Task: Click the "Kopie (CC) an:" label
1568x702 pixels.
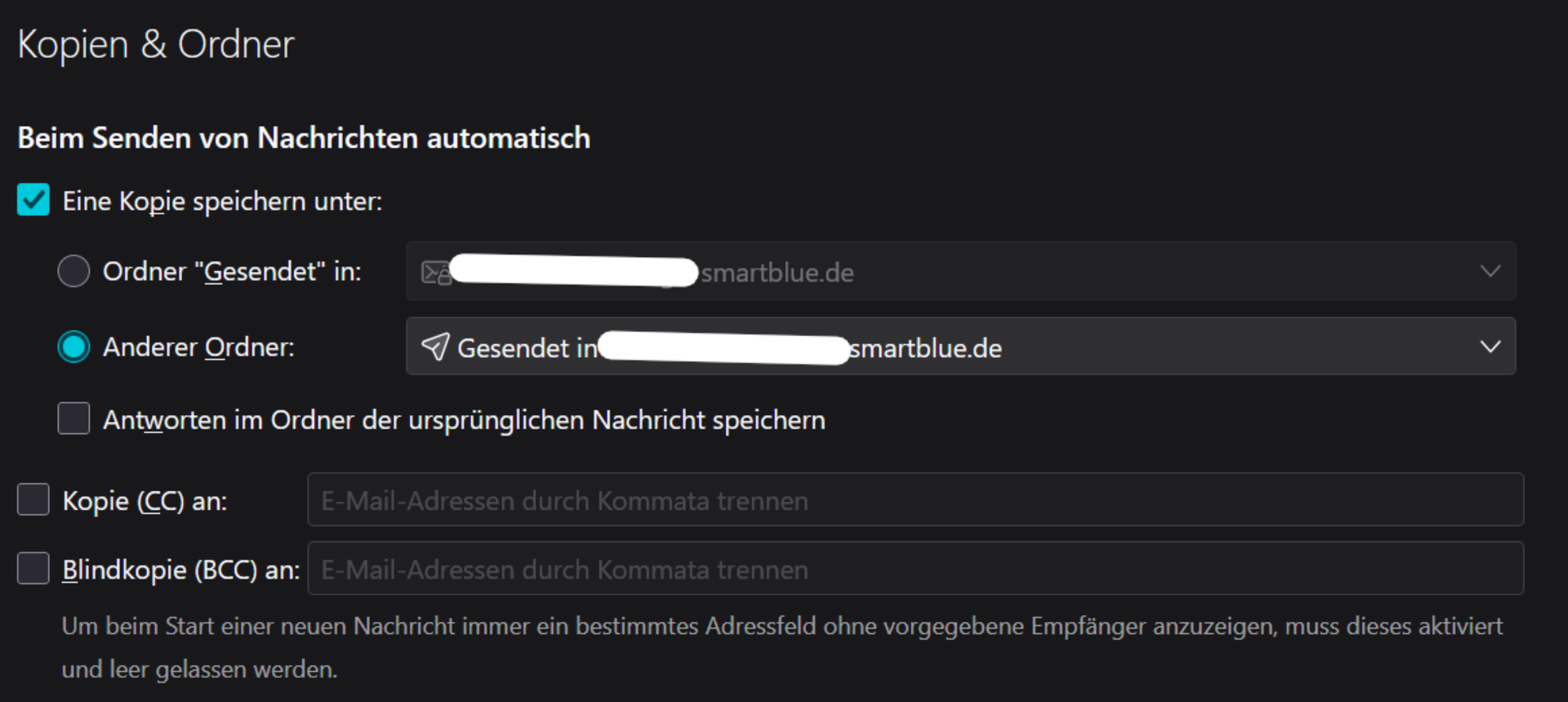Action: click(x=145, y=501)
